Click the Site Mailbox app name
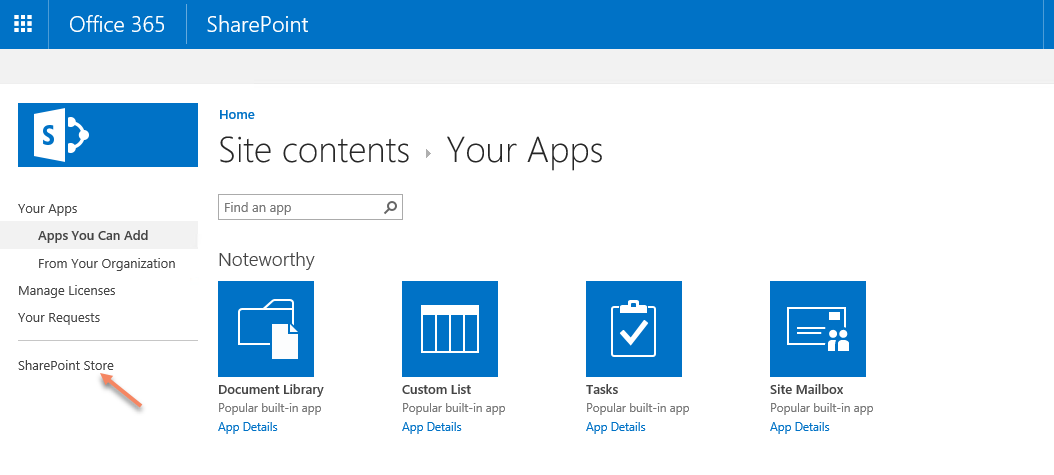 pos(807,390)
